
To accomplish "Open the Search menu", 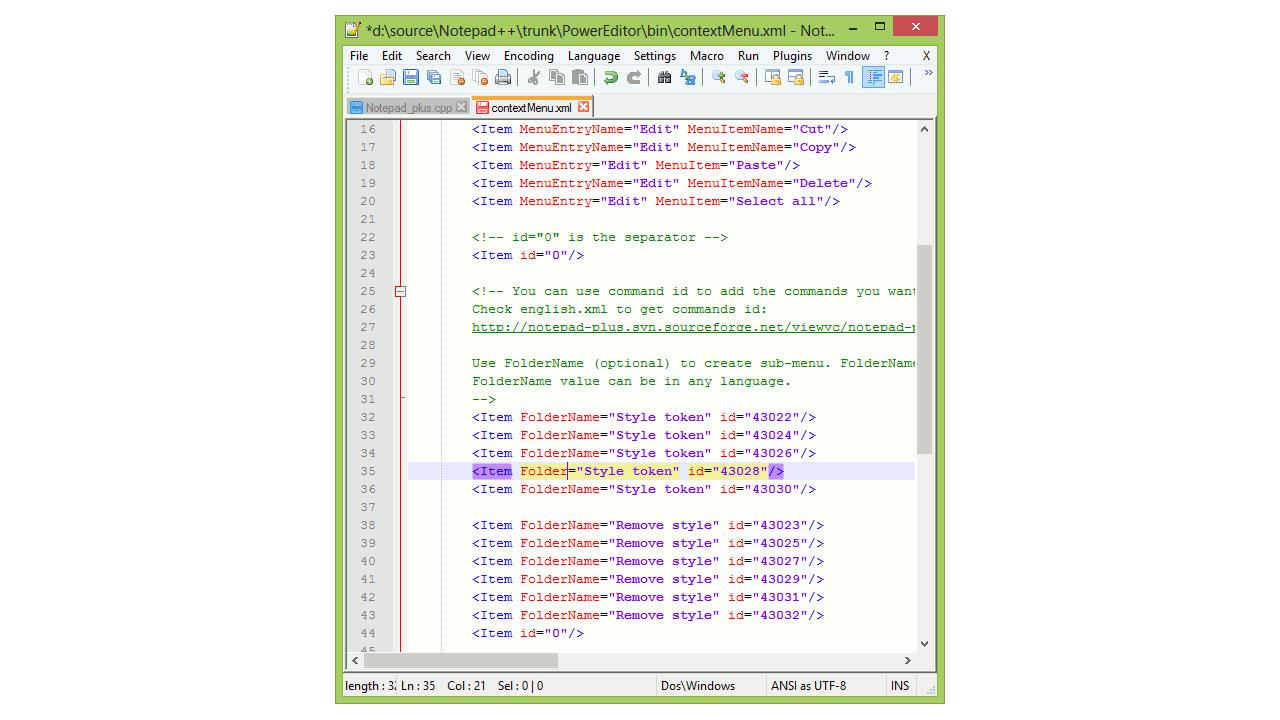I will pos(433,56).
